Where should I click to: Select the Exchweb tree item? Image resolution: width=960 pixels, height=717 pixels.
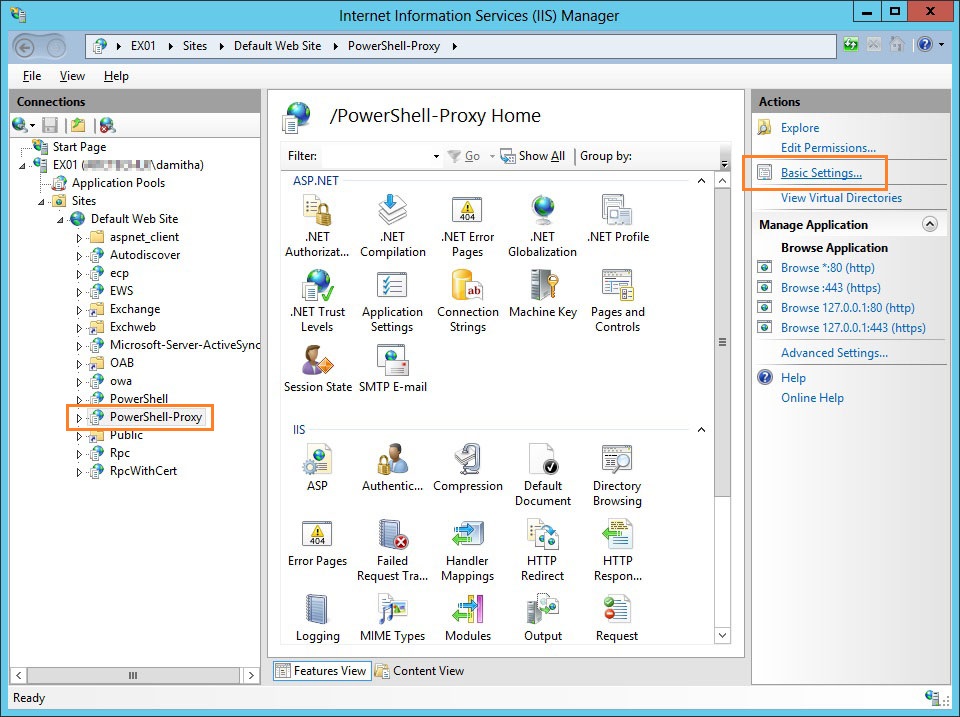pos(132,327)
